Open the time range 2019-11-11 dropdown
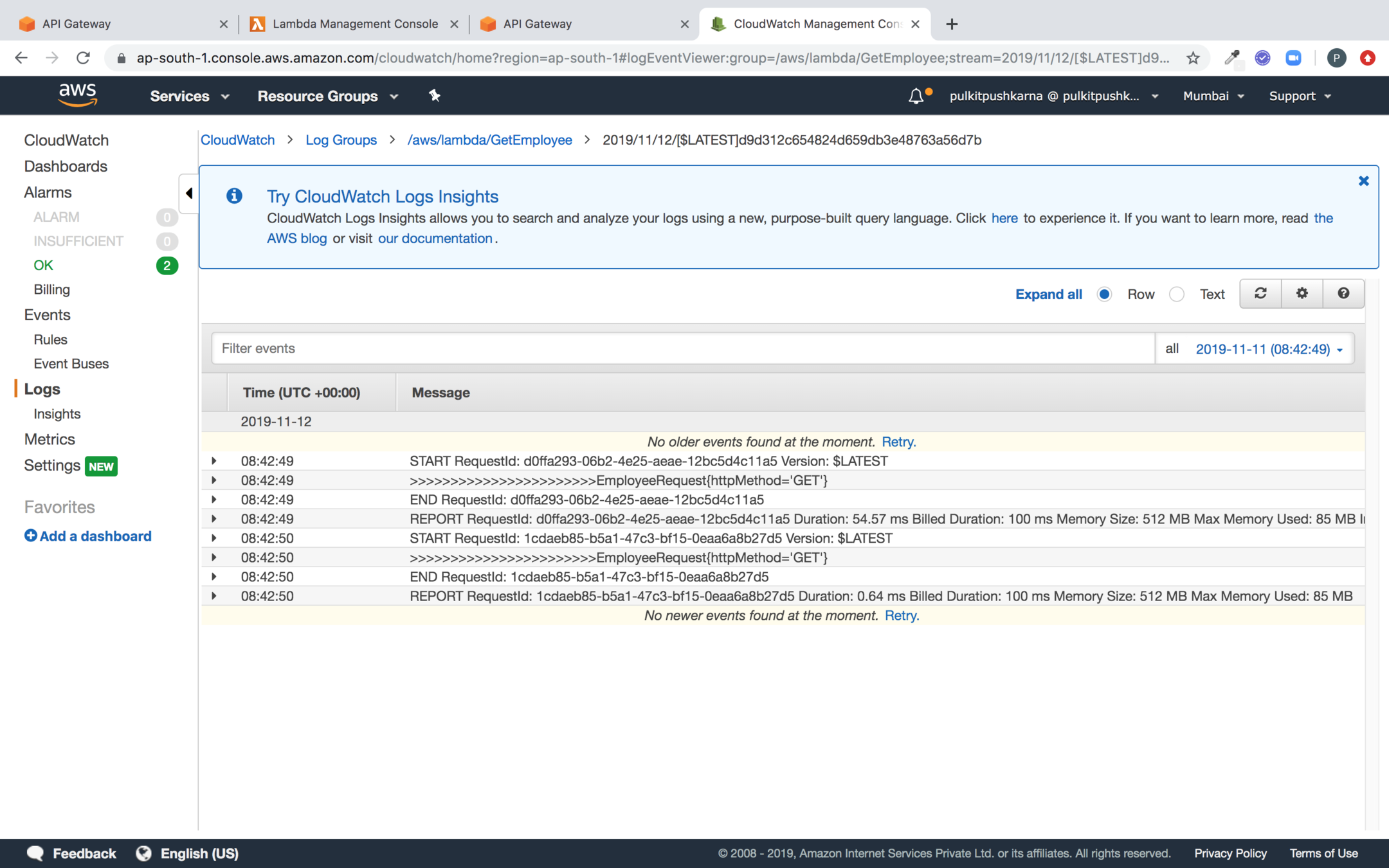Viewport: 1389px width, 868px height. click(1269, 349)
